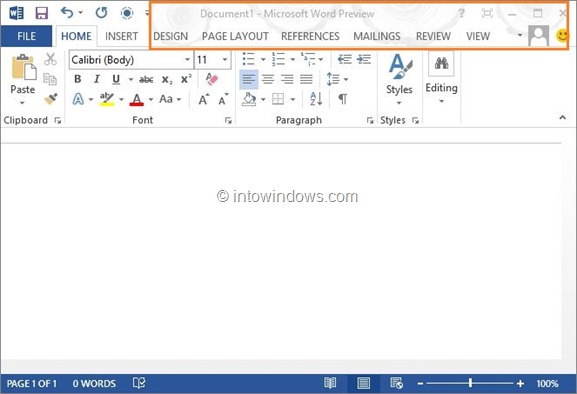Open the Change Case Aa menu
Screen dimensions: 577x394
pyautogui.click(x=170, y=99)
